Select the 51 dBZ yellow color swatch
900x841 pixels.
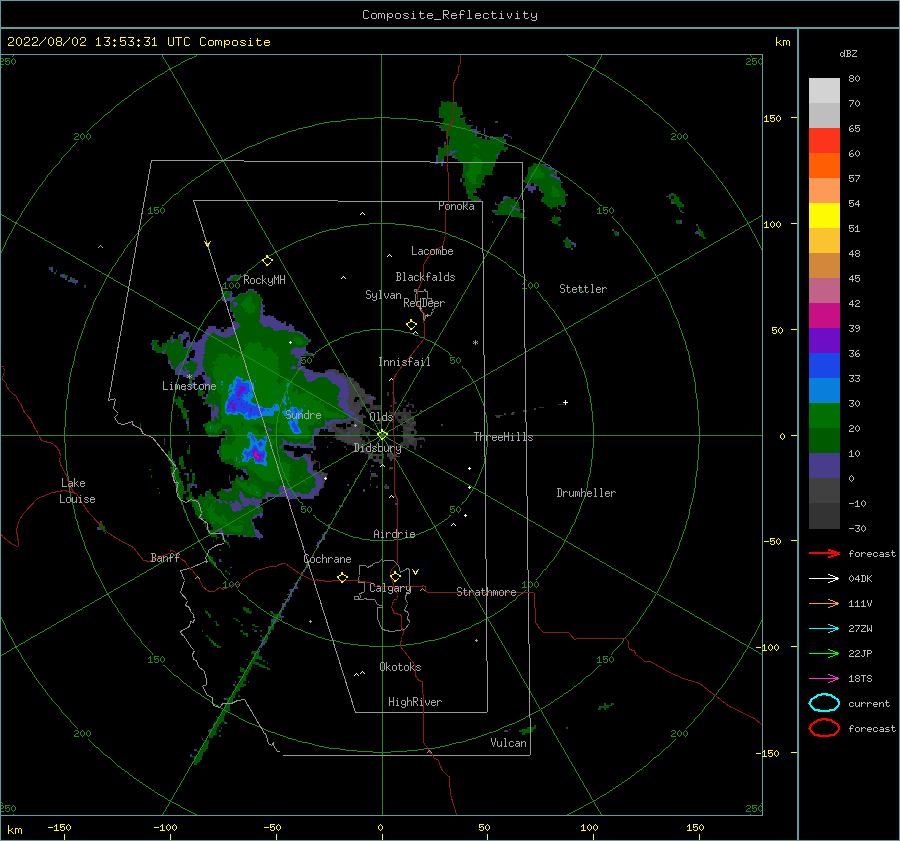pyautogui.click(x=824, y=216)
